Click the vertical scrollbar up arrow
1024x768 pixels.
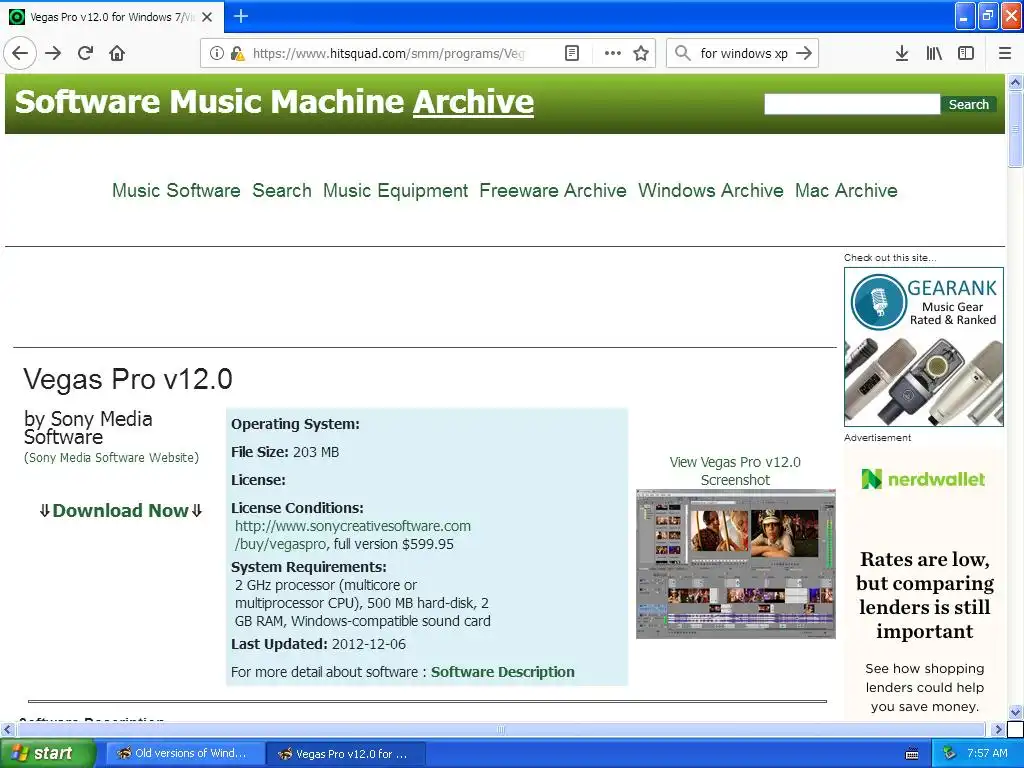click(1015, 82)
